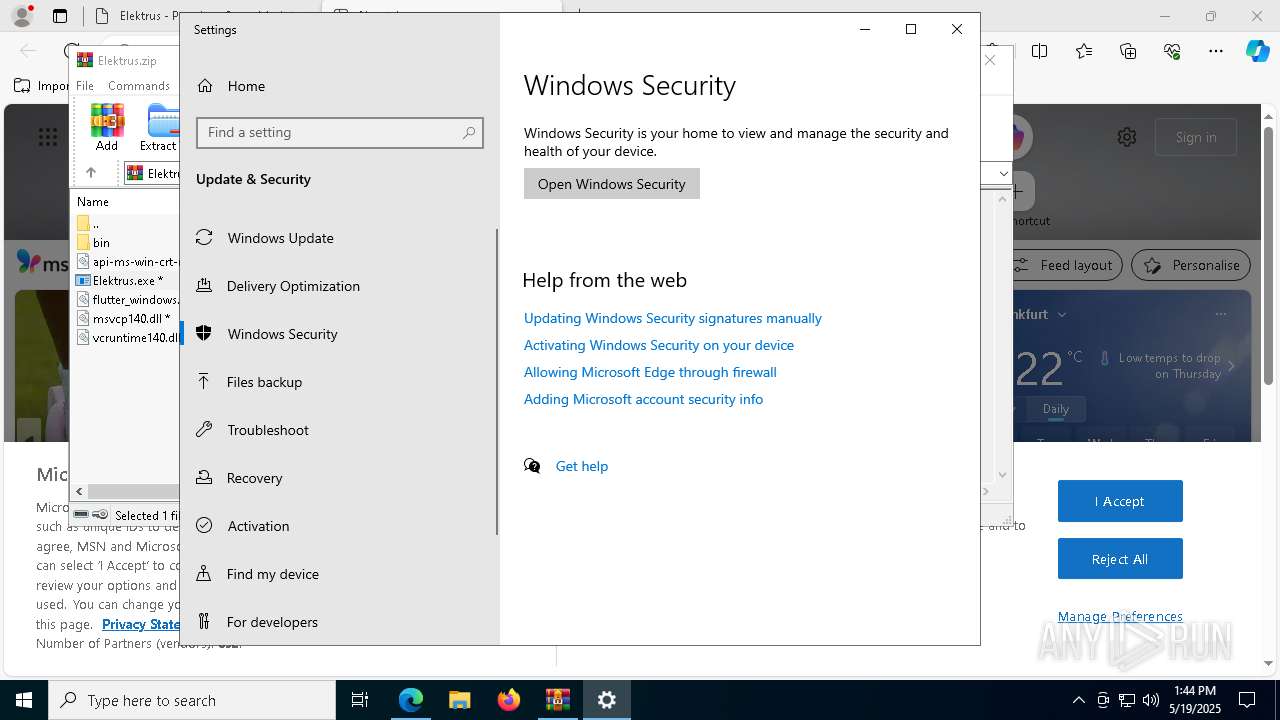Focus the Find a setting search box

point(340,133)
